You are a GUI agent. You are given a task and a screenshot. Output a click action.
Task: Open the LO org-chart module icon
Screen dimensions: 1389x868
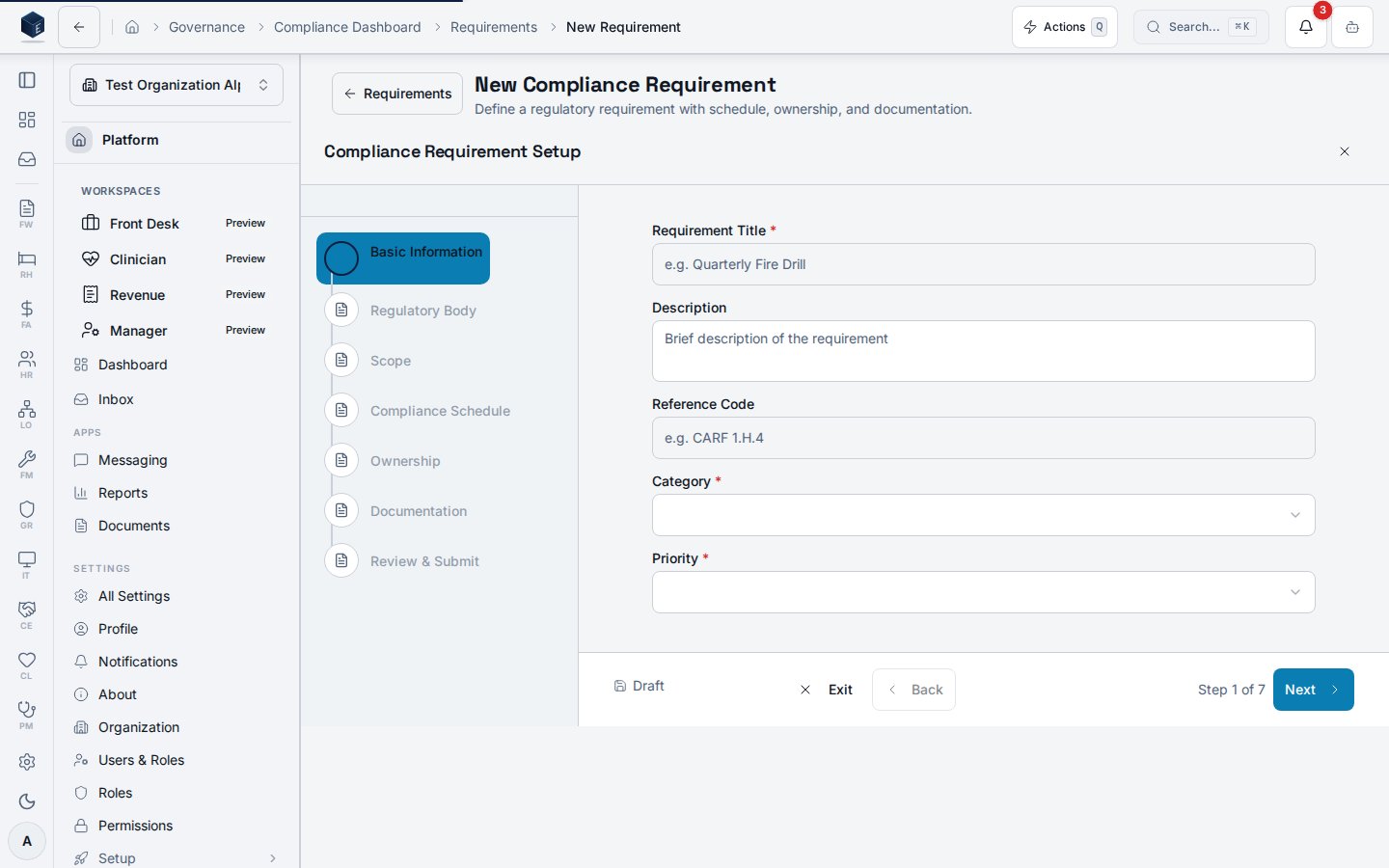pyautogui.click(x=27, y=414)
